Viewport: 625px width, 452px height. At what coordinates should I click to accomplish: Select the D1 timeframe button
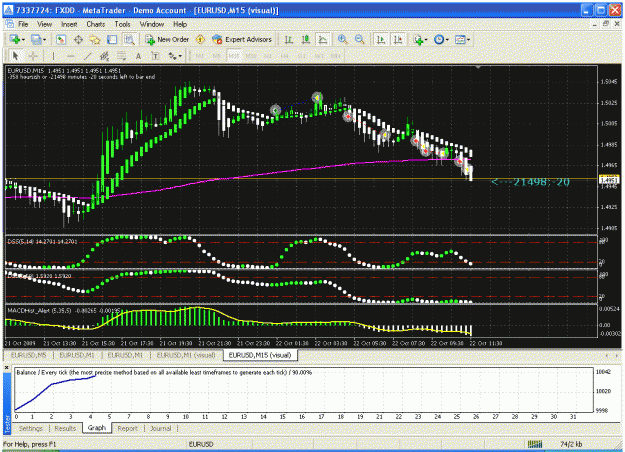pyautogui.click(x=302, y=56)
